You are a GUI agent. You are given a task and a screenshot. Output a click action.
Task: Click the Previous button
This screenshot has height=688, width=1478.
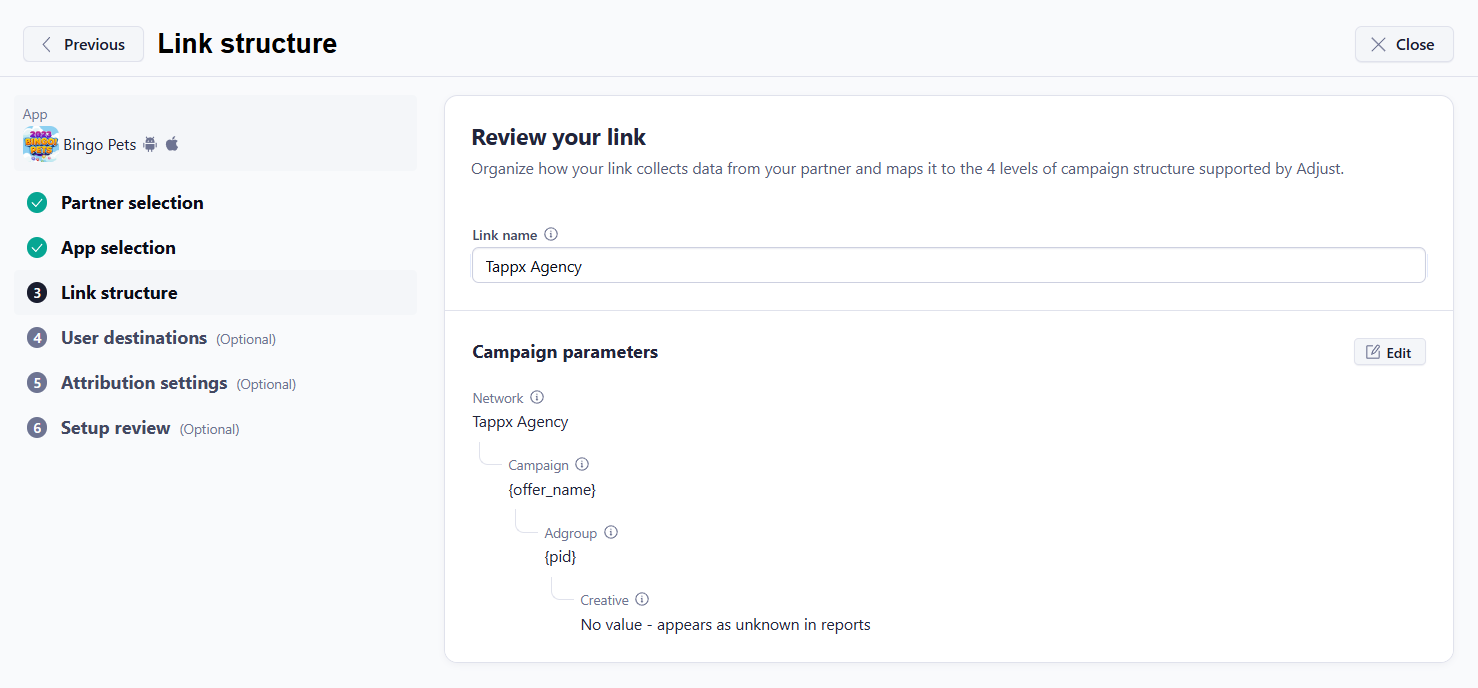point(83,44)
